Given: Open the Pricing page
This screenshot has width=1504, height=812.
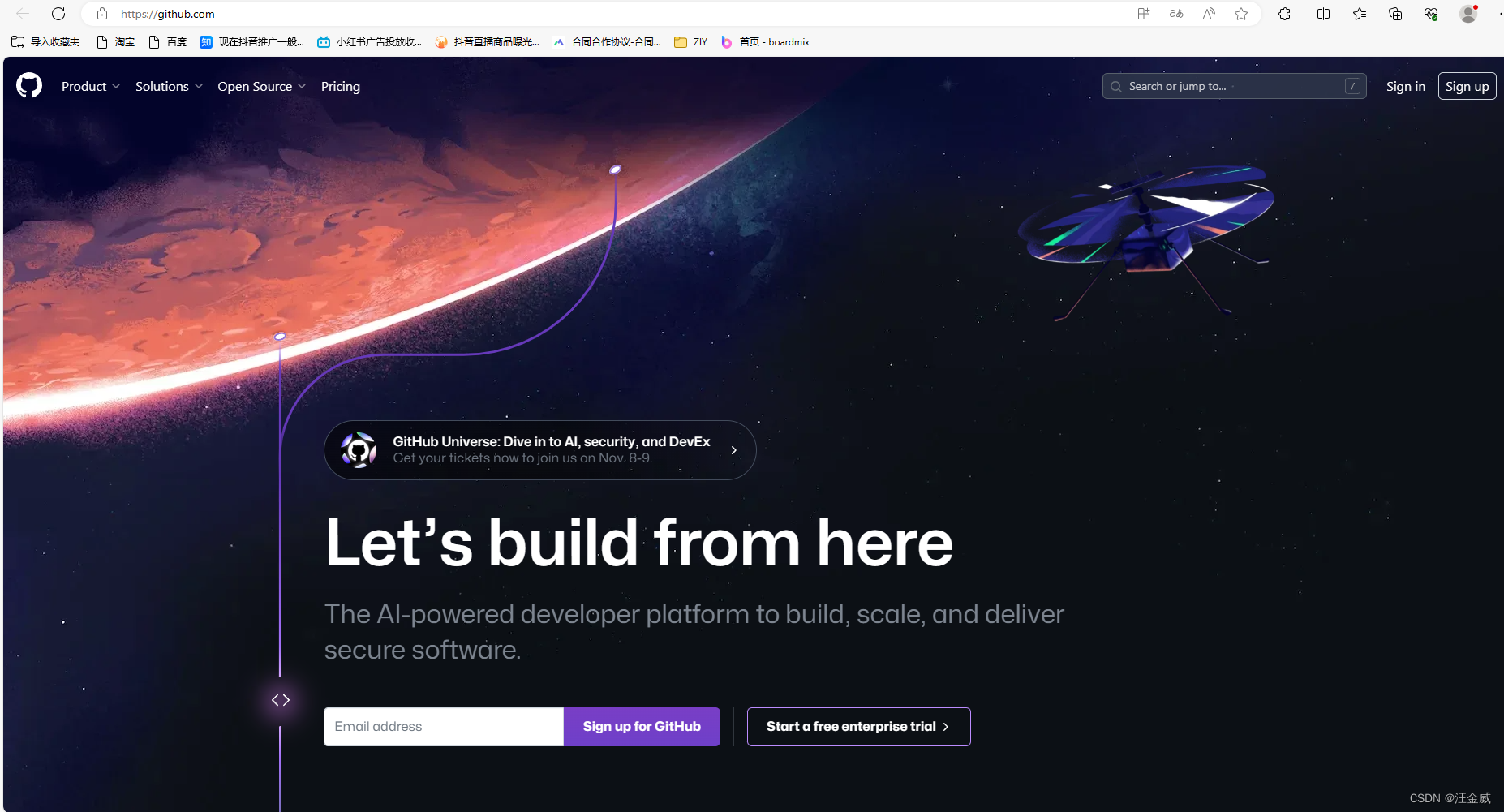Looking at the screenshot, I should coord(341,86).
